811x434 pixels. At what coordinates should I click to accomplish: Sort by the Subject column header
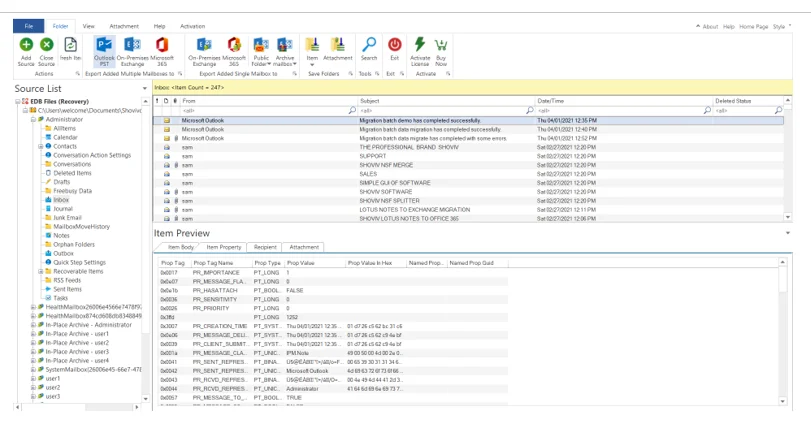(x=446, y=101)
